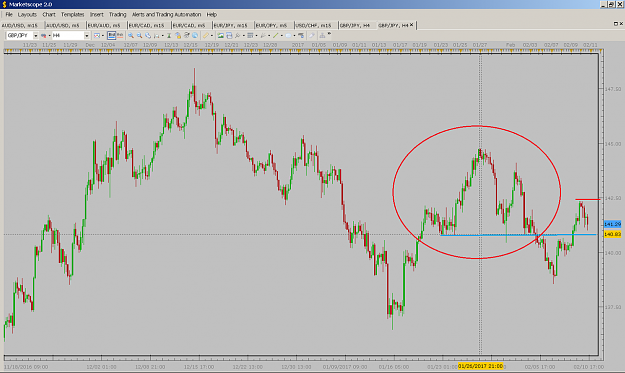Click the save-chart-as-image picture icon
The width and height of the screenshot is (625, 373).
(220, 35)
